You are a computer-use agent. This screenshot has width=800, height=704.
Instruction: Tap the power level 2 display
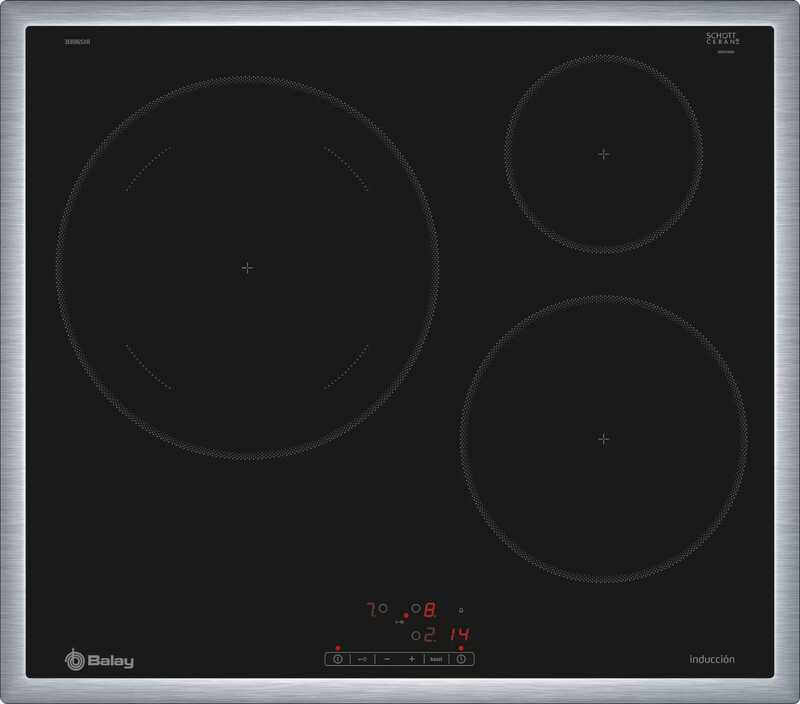[x=430, y=635]
